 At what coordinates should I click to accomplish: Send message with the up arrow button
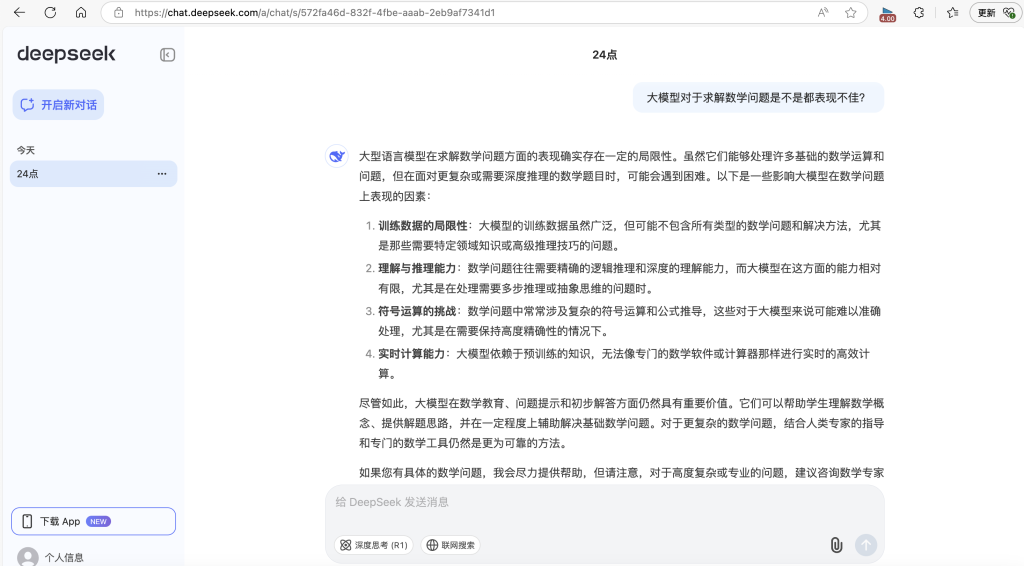[866, 545]
